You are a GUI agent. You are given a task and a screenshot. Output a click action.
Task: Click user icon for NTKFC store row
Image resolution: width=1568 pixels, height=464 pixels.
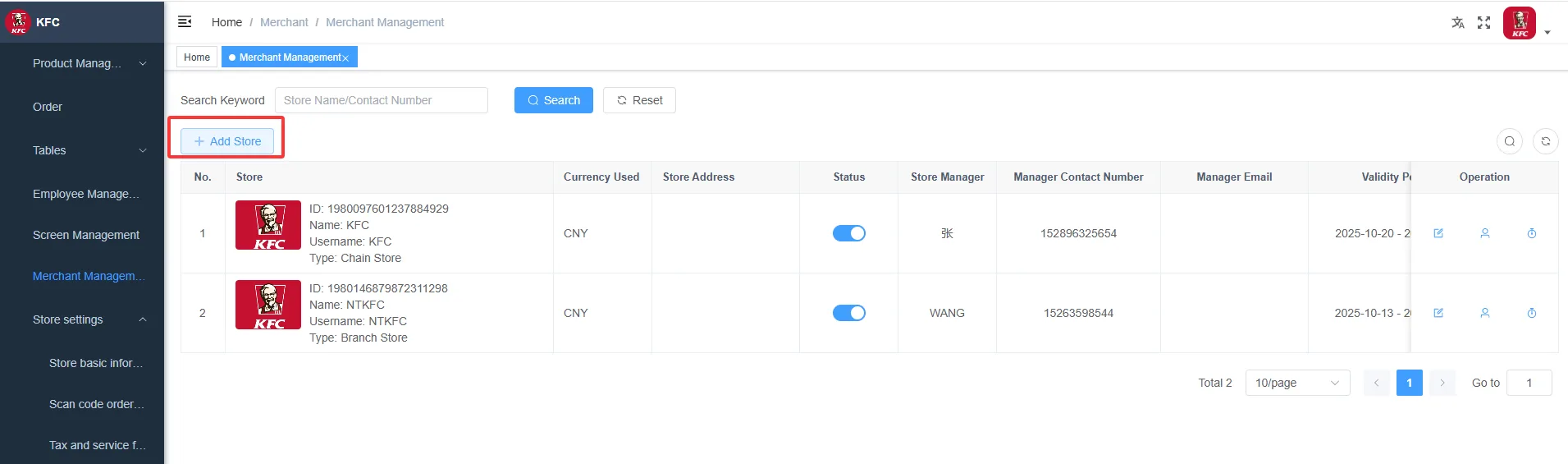[x=1485, y=313]
